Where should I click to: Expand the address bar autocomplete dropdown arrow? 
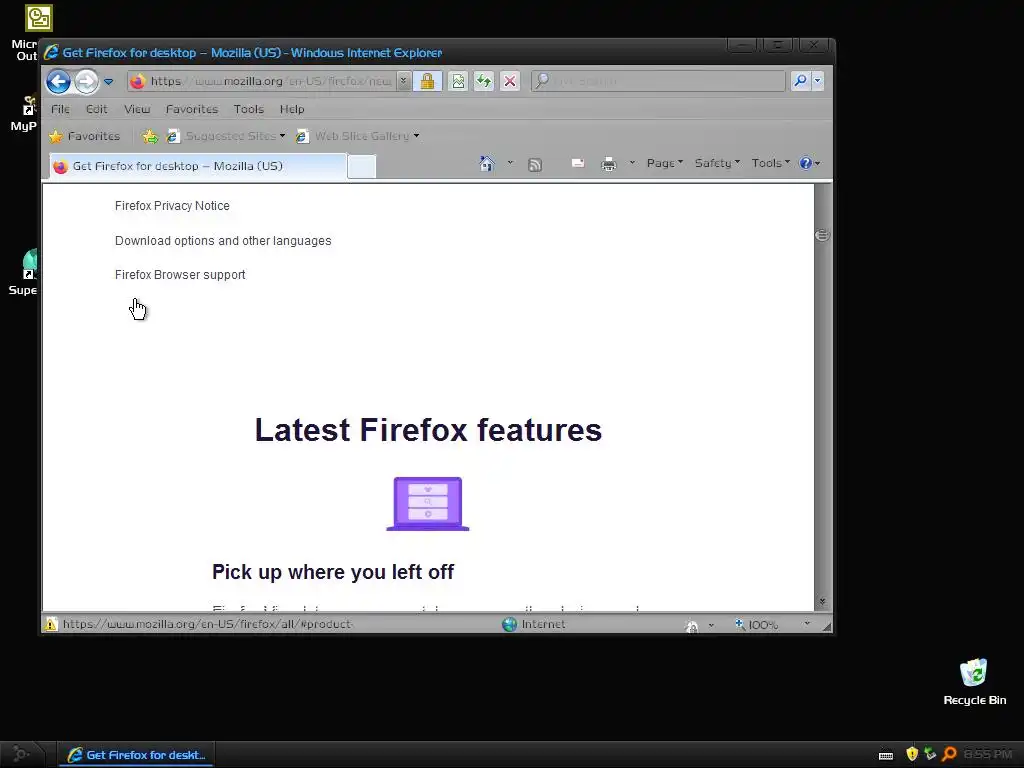tap(404, 81)
